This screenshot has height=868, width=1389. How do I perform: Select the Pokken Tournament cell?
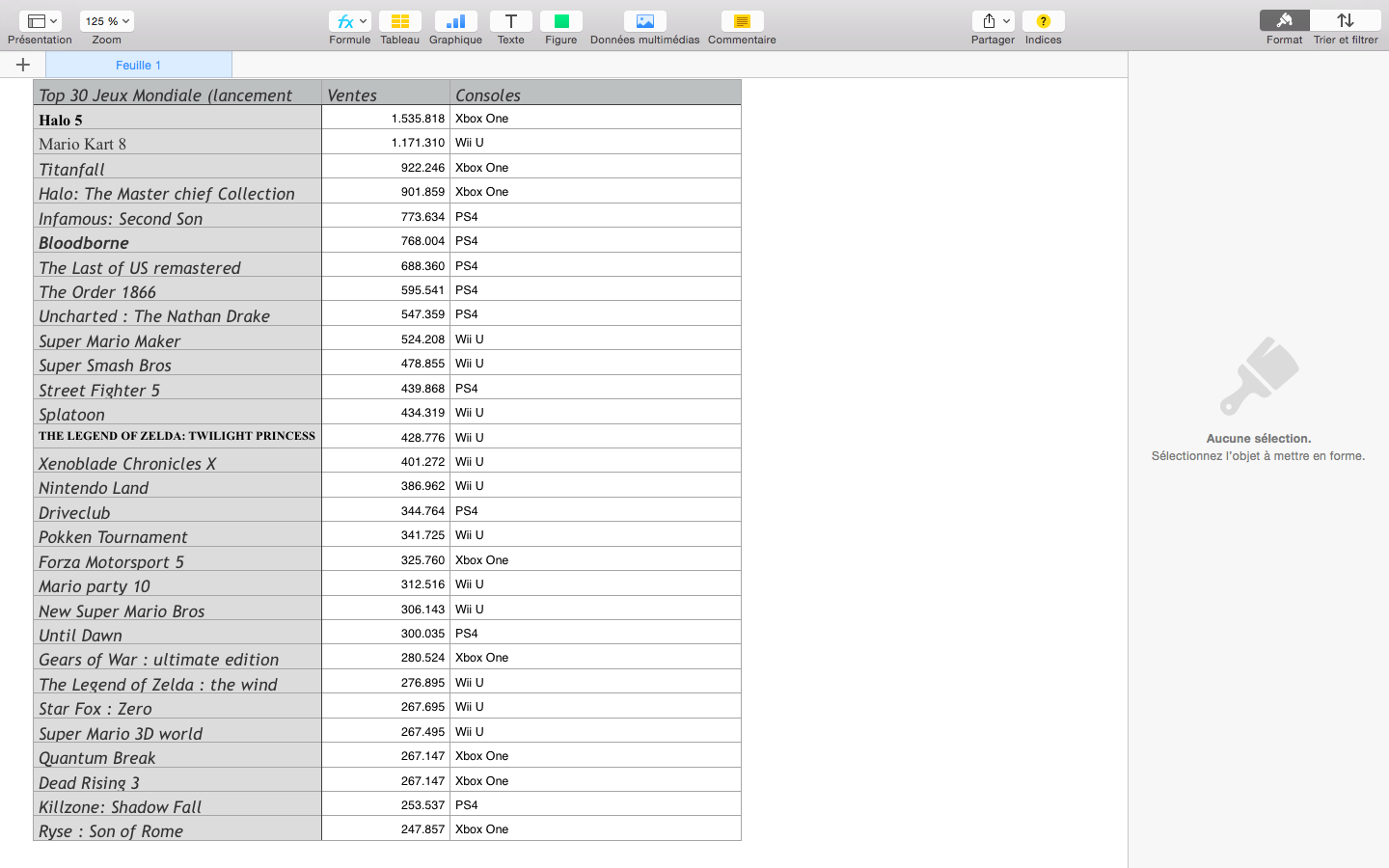(x=177, y=534)
